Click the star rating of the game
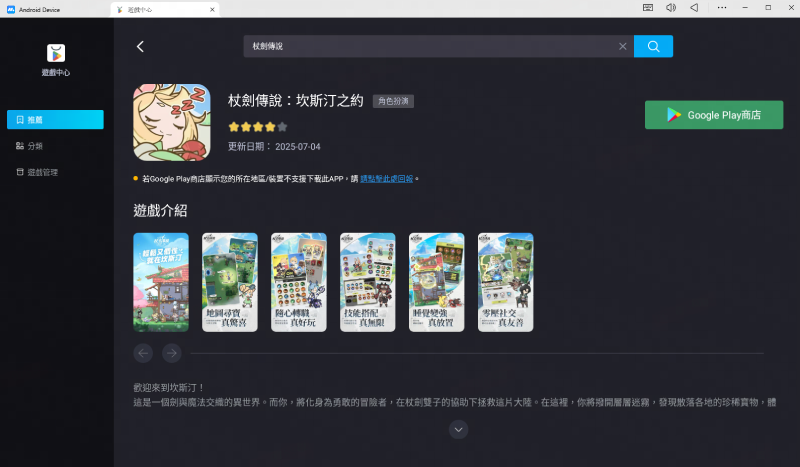 tap(258, 127)
